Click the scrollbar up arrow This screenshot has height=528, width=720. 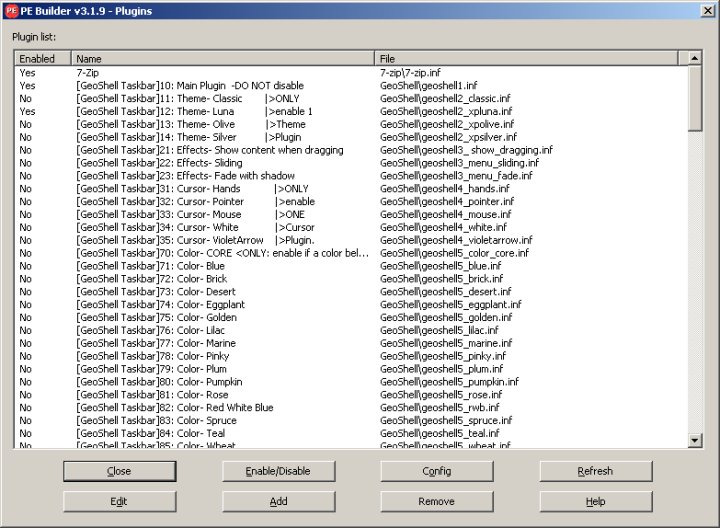coord(695,58)
